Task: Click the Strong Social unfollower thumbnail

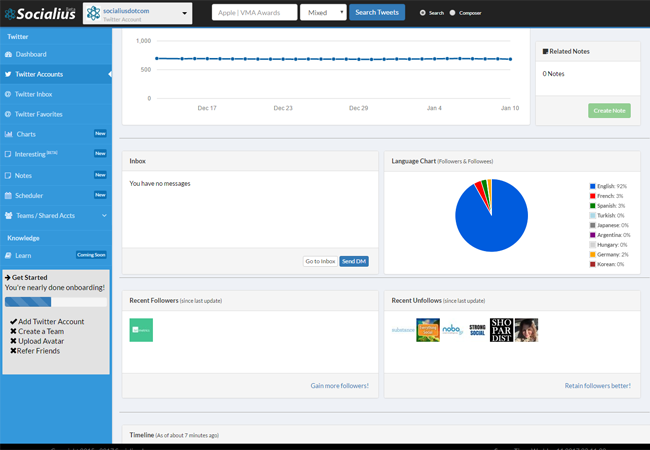Action: pos(477,330)
